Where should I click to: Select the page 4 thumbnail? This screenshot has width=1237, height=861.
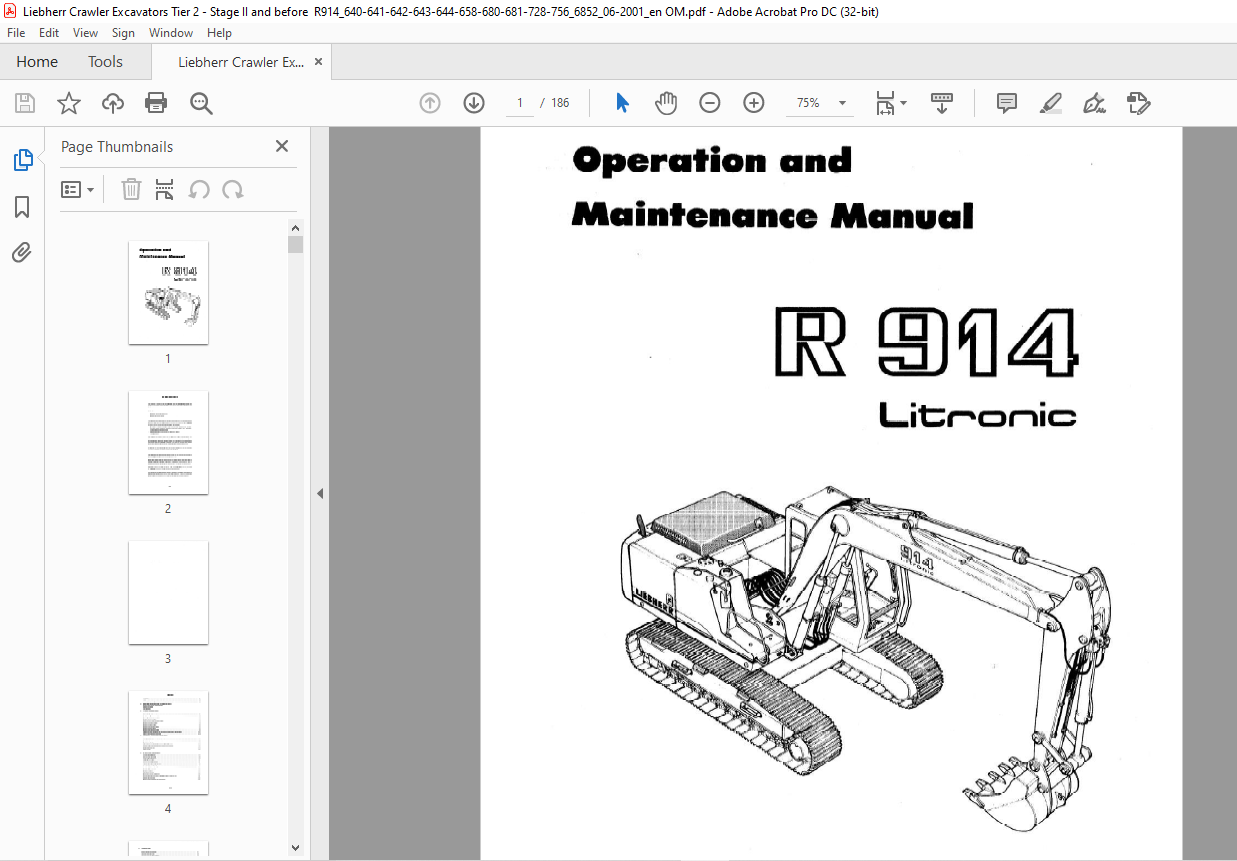(168, 742)
